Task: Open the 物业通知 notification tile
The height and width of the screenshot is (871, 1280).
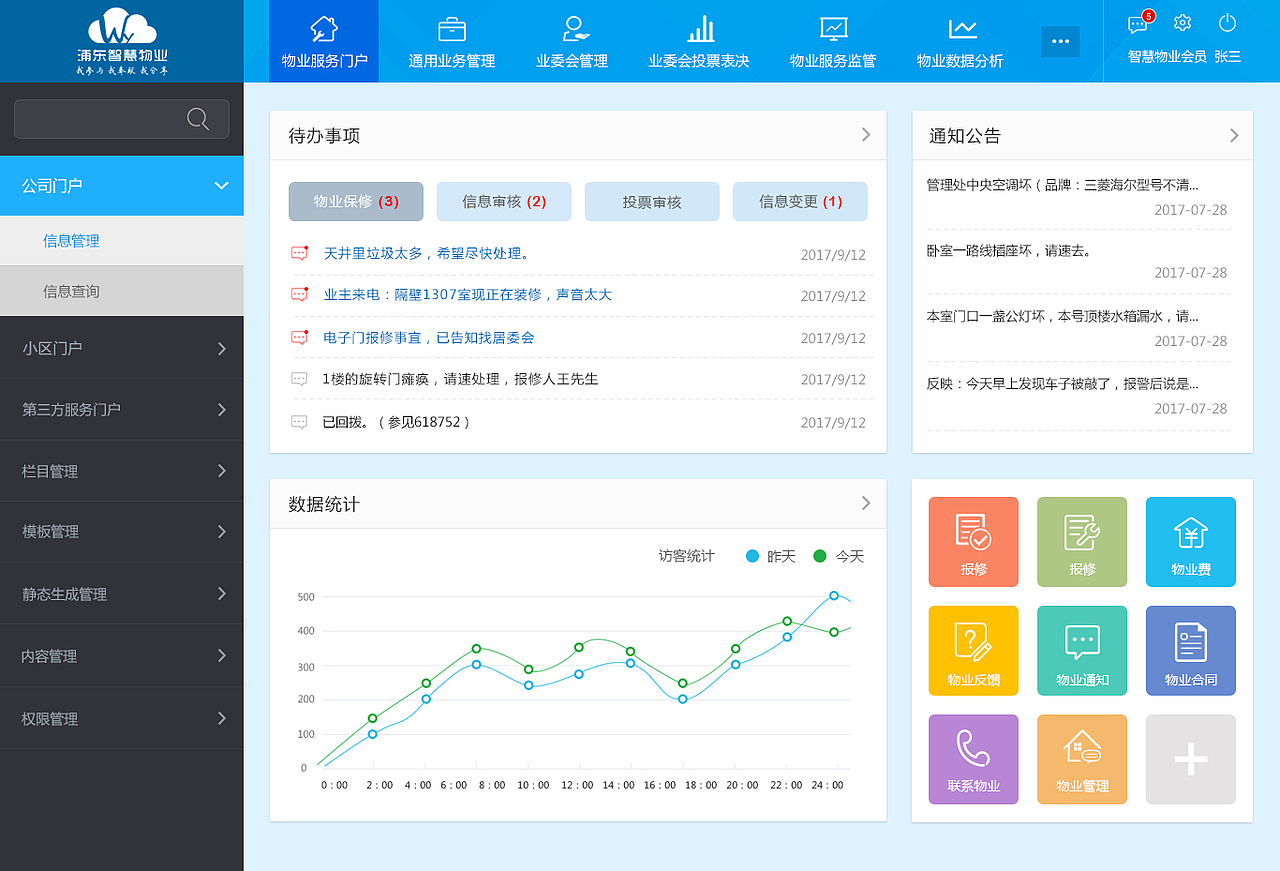Action: pos(1082,650)
